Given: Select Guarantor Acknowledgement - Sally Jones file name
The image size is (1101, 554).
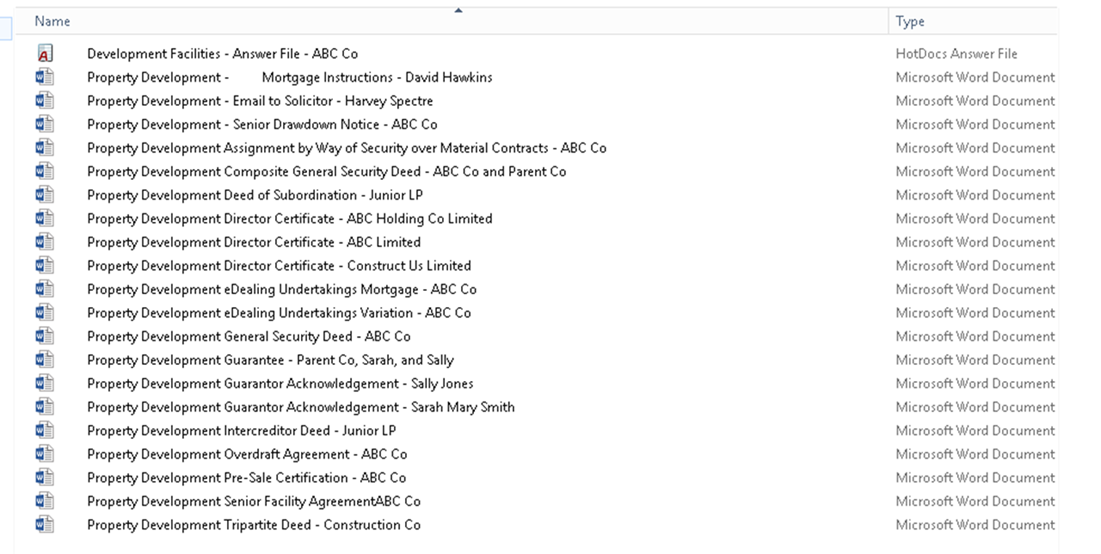Looking at the screenshot, I should [280, 383].
